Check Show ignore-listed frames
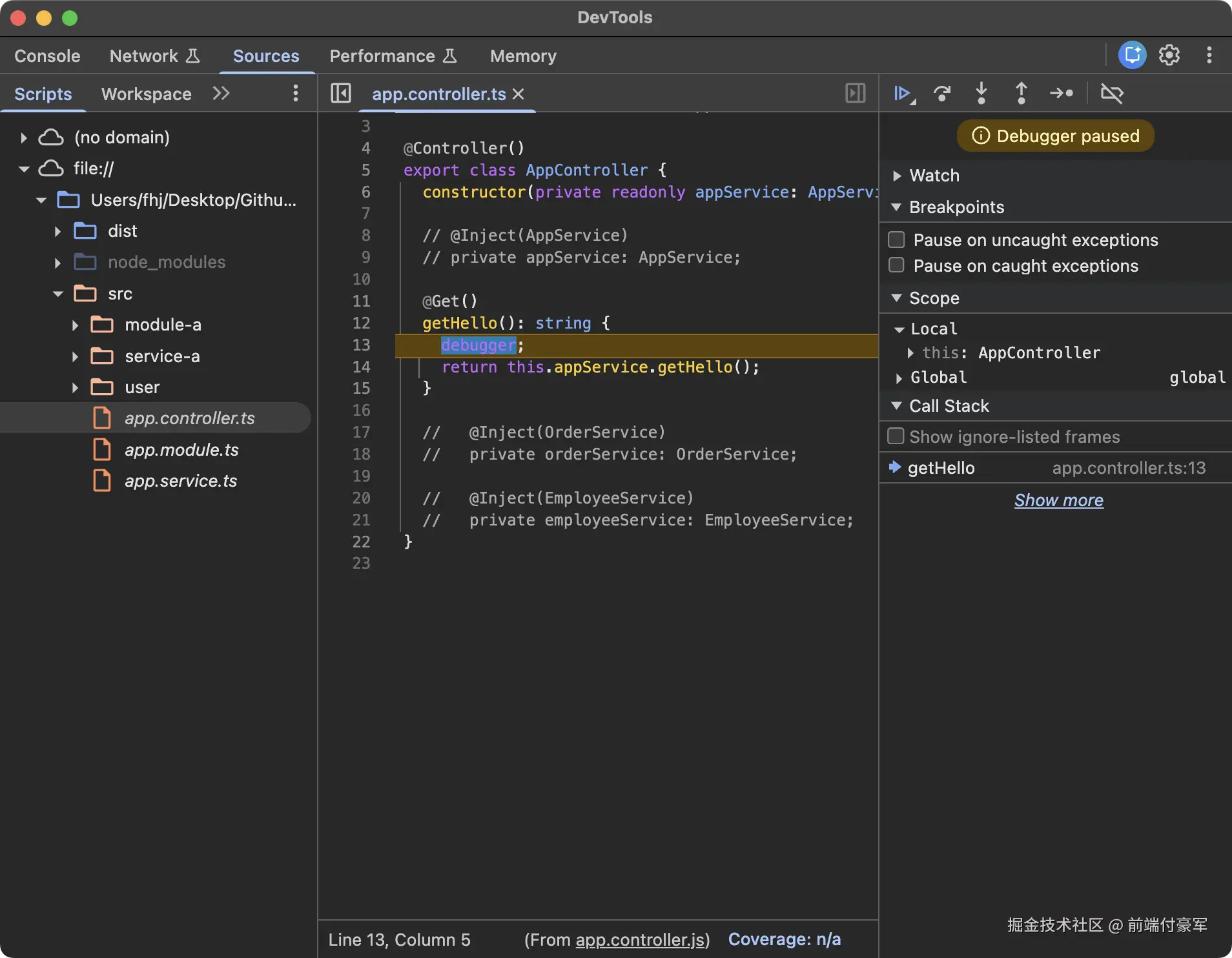 pos(896,436)
